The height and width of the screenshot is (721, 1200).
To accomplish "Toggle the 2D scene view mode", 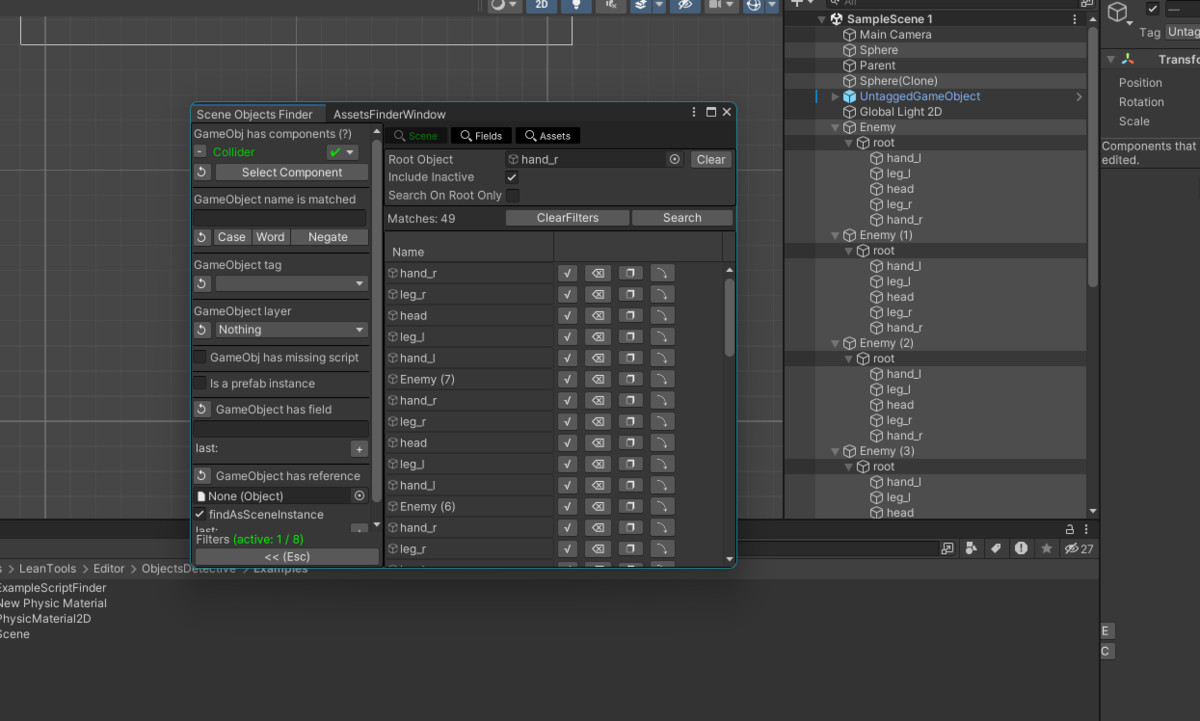I will 541,5.
